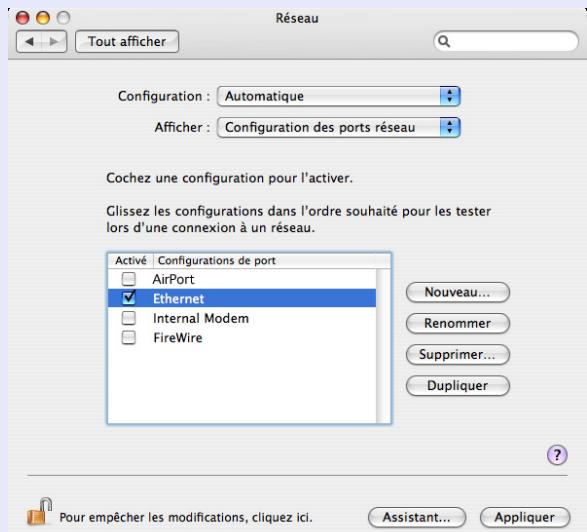This screenshot has height=532, width=587.
Task: Enable the AirPort checkbox
Action: click(x=129, y=279)
